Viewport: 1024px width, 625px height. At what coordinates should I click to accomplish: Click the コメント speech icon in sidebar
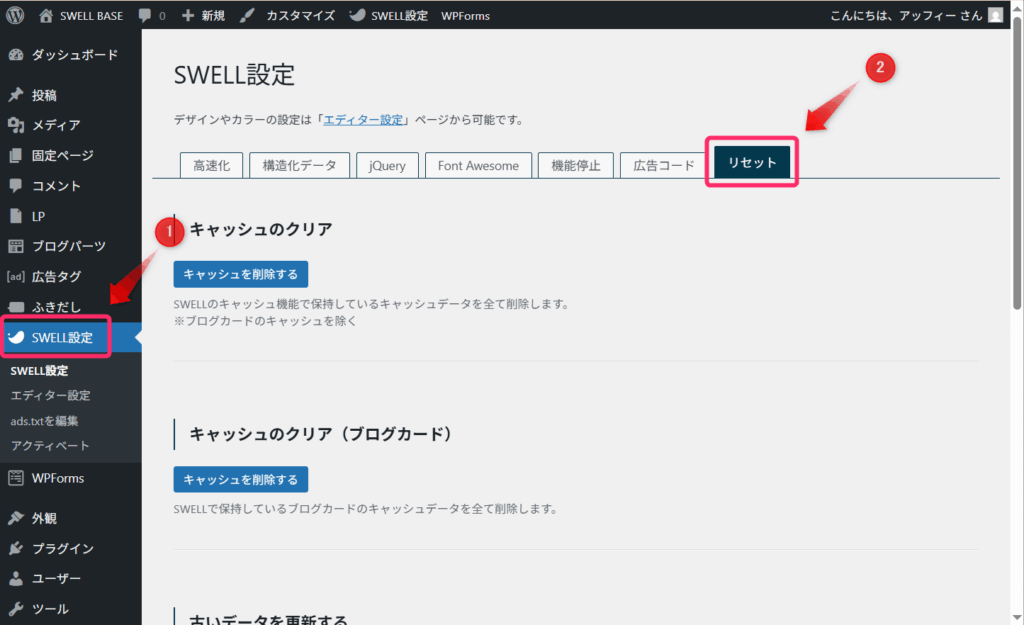point(16,185)
